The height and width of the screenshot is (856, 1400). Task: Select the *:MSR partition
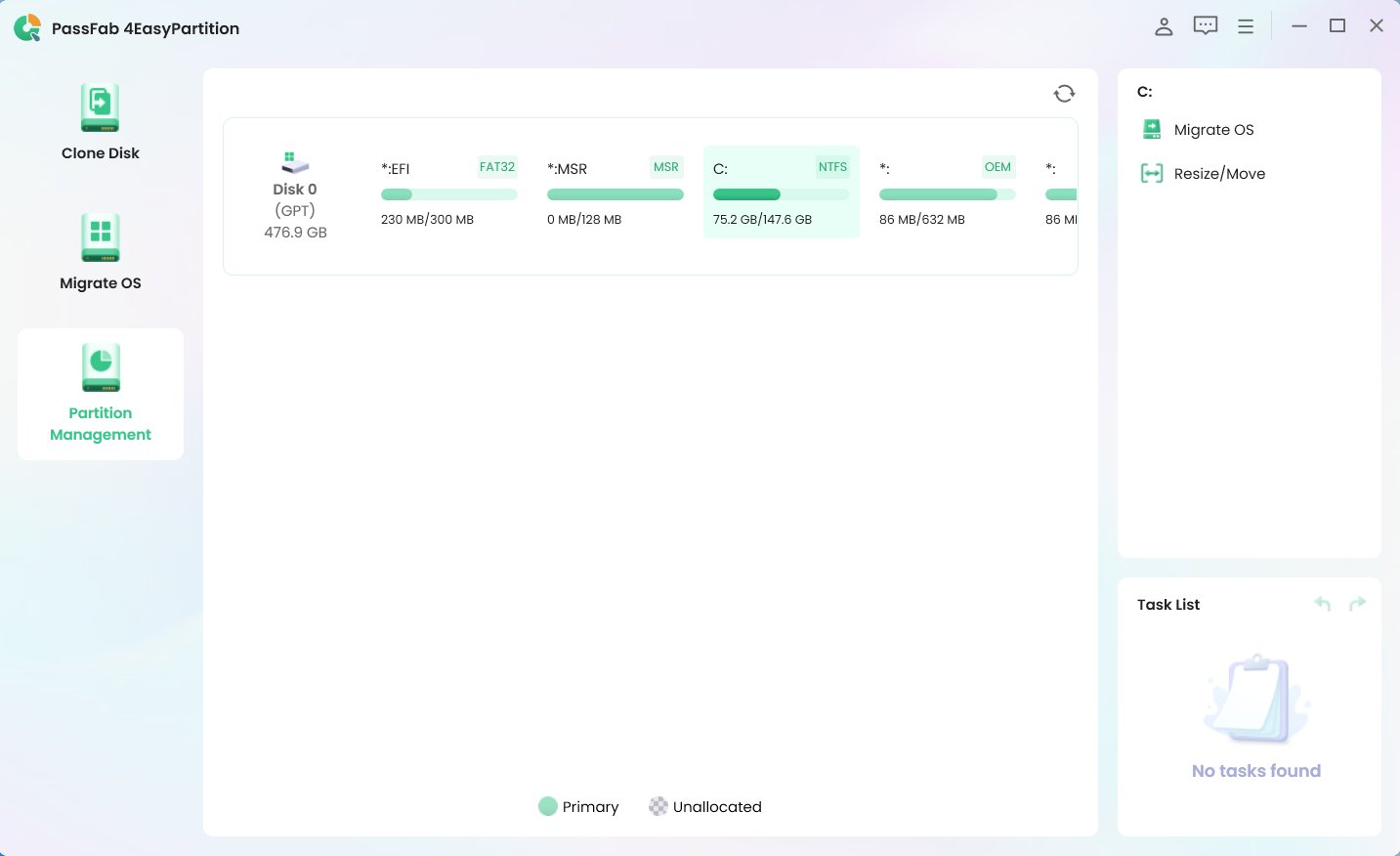[615, 193]
